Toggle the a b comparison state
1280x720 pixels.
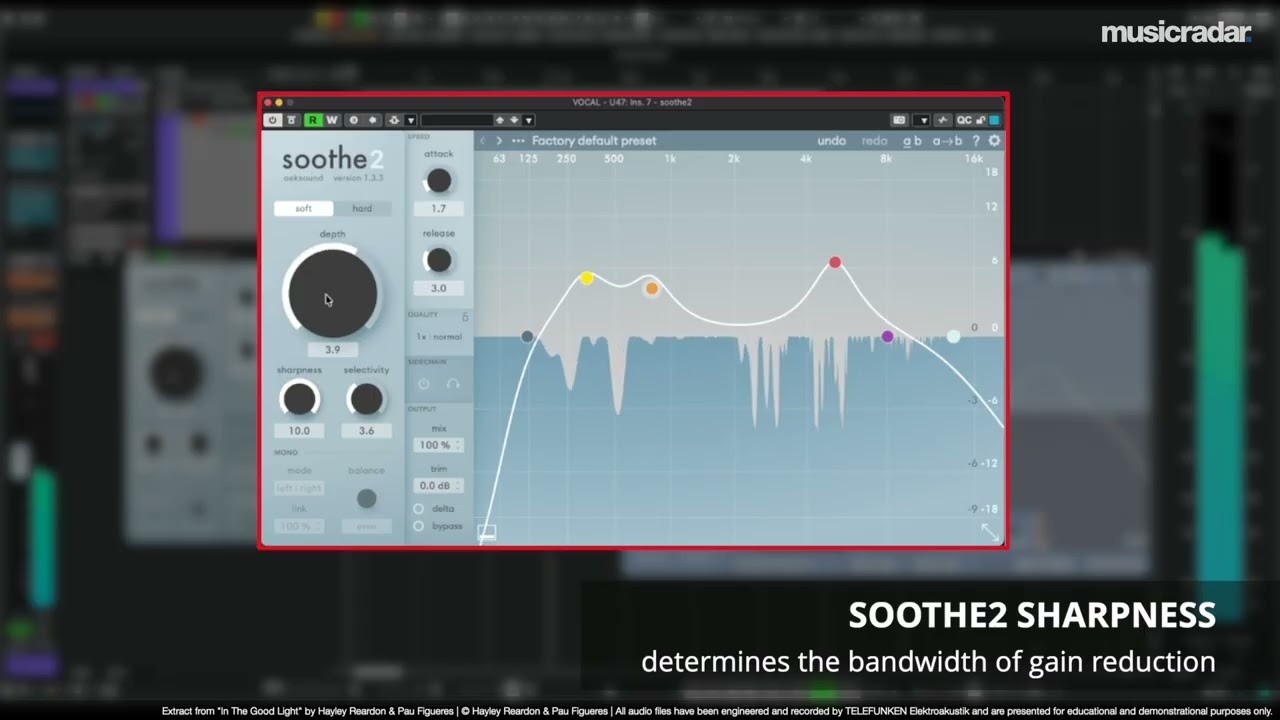[x=912, y=141]
